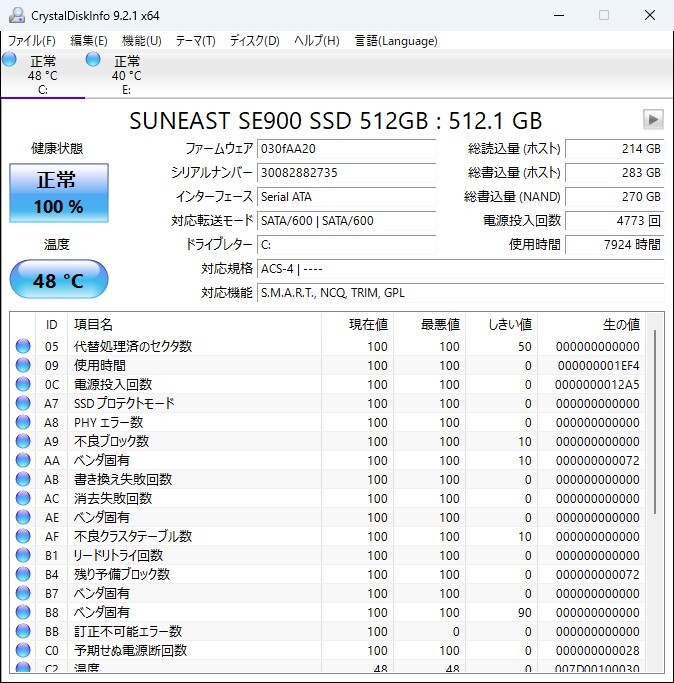Click the status orb for ID C0 row
Image resolution: width=674 pixels, height=683 pixels.
click(23, 650)
